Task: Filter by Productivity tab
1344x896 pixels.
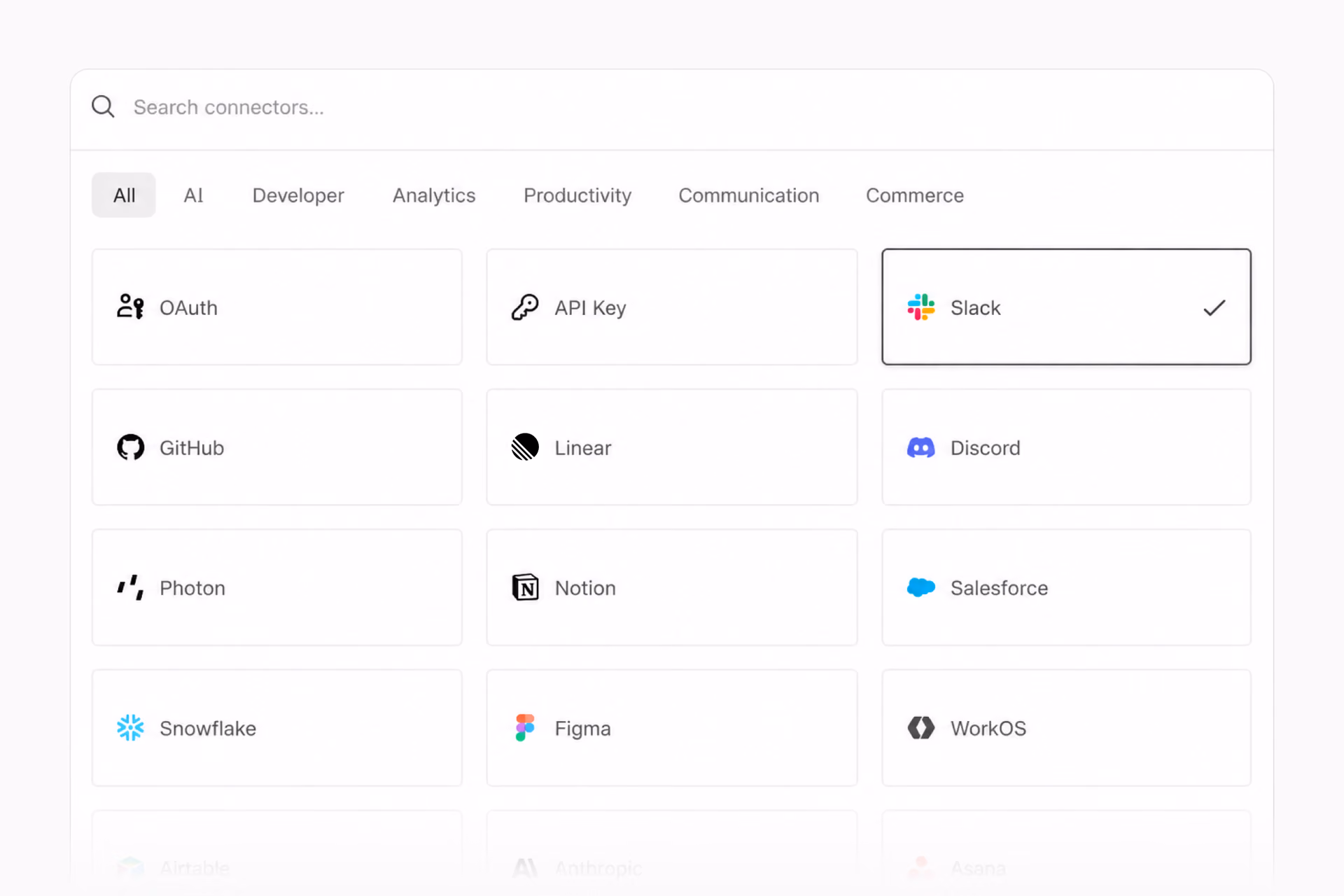Action: 577,195
